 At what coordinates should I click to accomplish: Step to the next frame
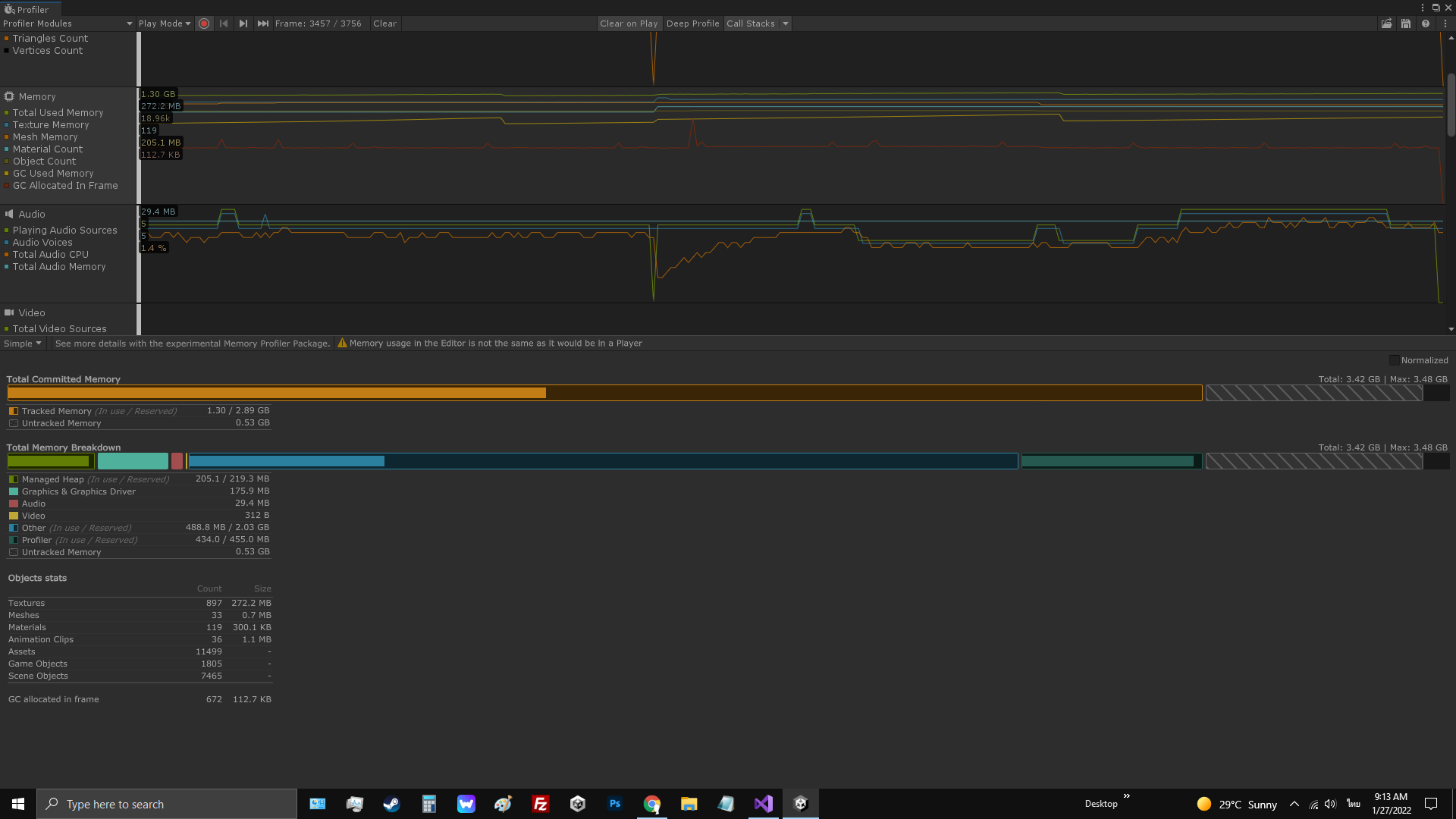click(243, 24)
